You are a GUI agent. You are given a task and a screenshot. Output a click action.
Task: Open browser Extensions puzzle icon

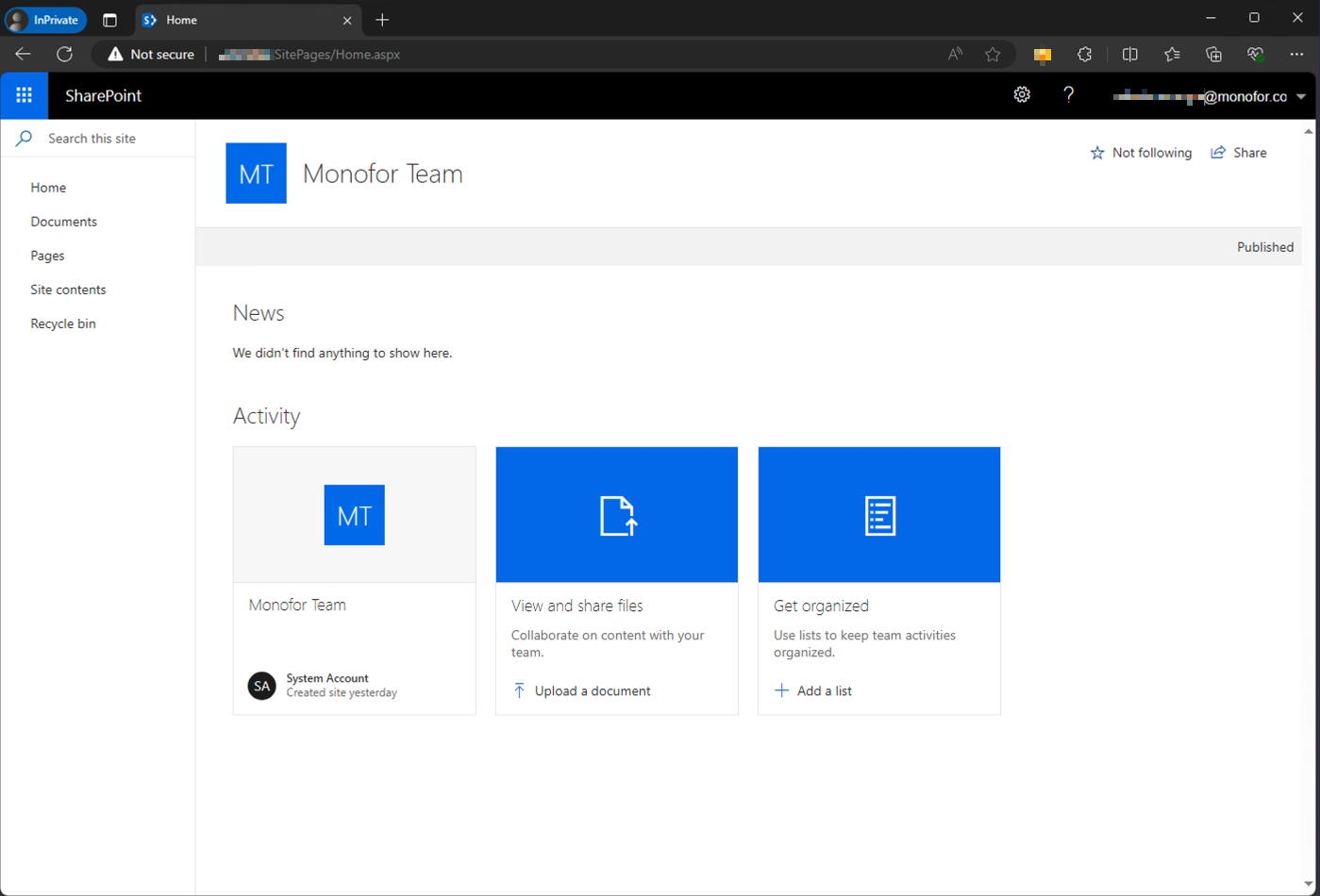[1084, 55]
